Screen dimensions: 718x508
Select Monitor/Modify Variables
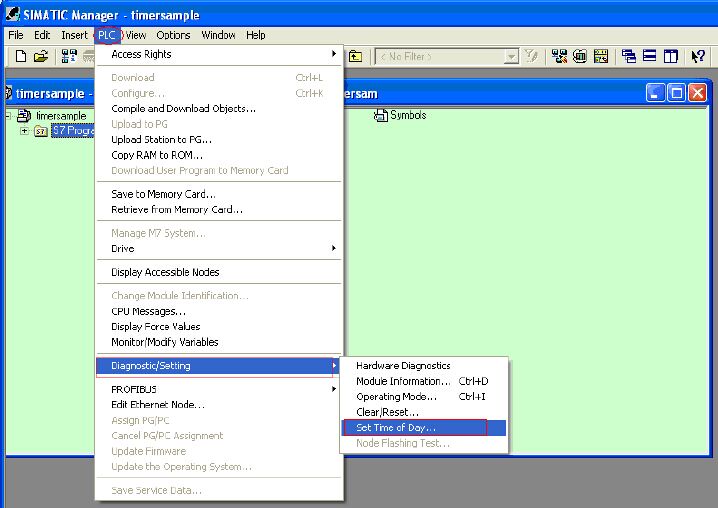[x=219, y=342]
